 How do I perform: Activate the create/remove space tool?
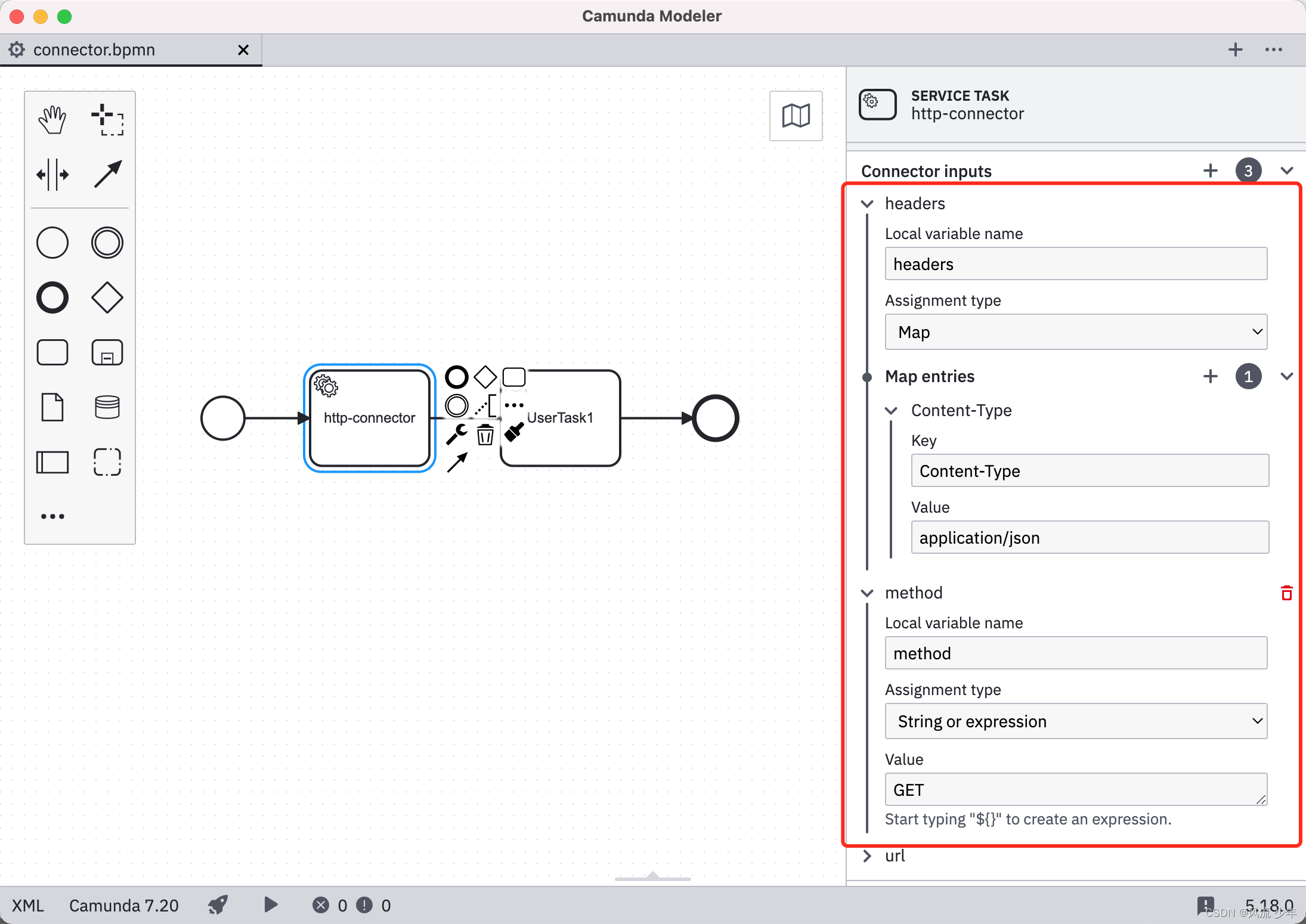[x=52, y=175]
